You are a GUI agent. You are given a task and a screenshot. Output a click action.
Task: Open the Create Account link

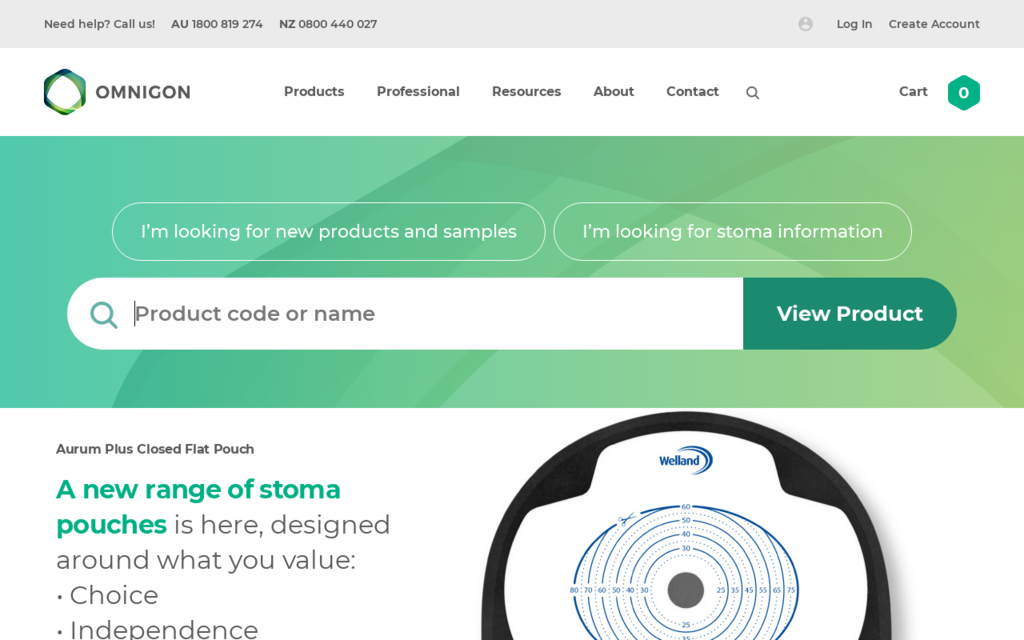(934, 24)
